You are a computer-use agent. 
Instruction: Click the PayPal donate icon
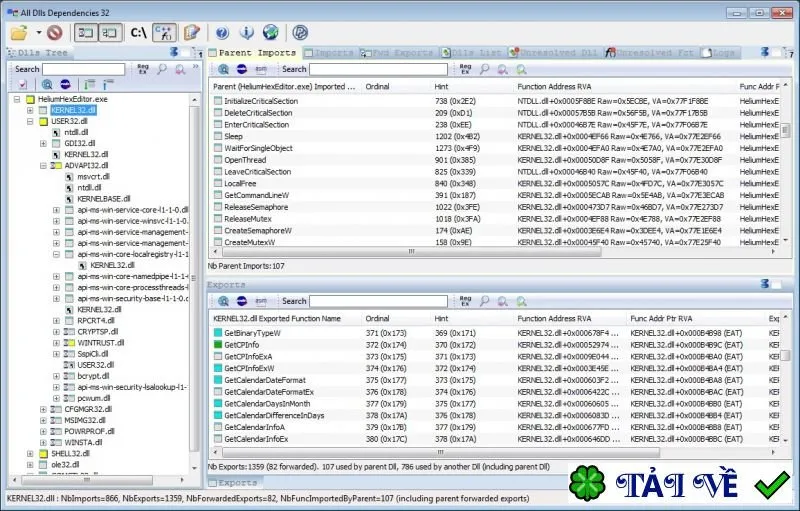click(x=300, y=33)
